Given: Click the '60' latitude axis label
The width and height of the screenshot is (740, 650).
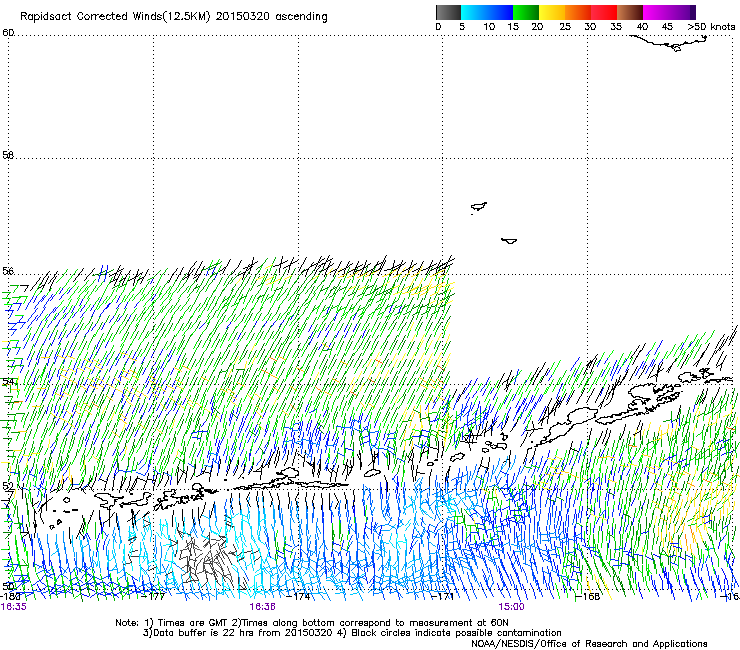Looking at the screenshot, I should [x=8, y=33].
